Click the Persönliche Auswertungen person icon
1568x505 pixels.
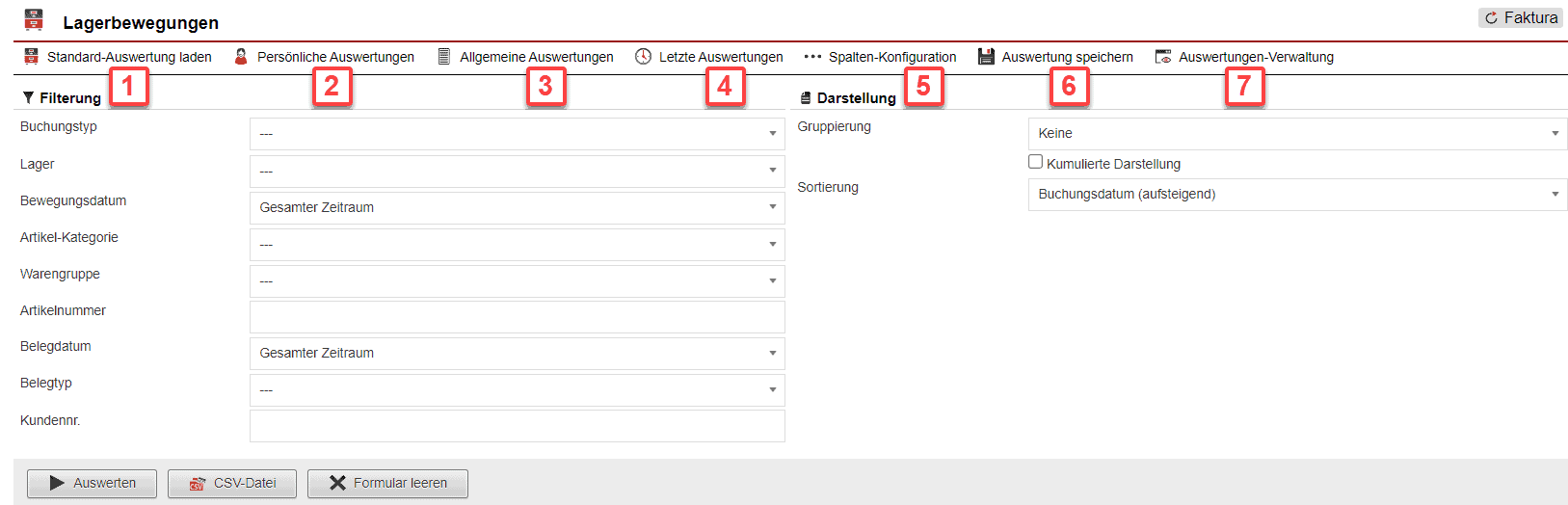[x=241, y=57]
